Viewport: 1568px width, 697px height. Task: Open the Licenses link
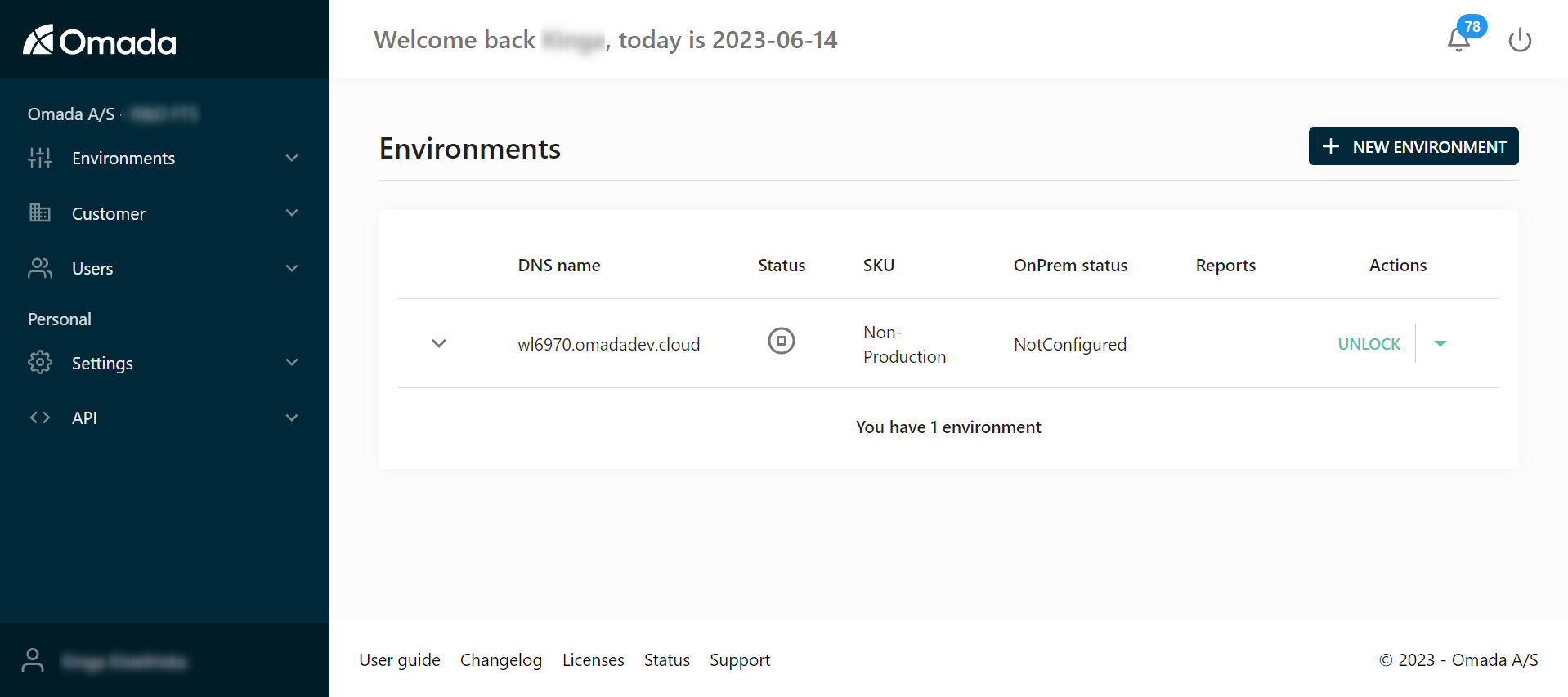click(x=594, y=660)
